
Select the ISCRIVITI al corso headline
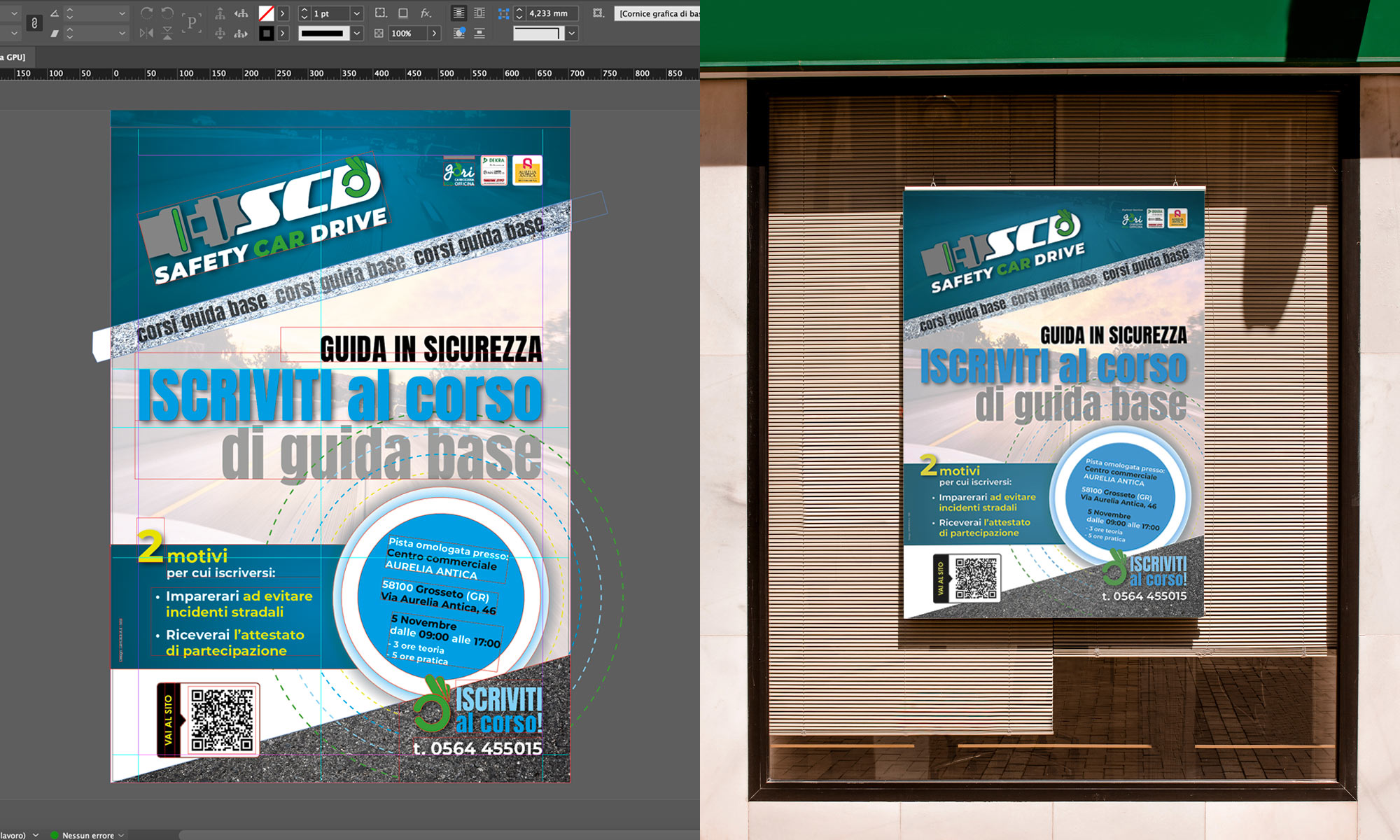tap(340, 396)
